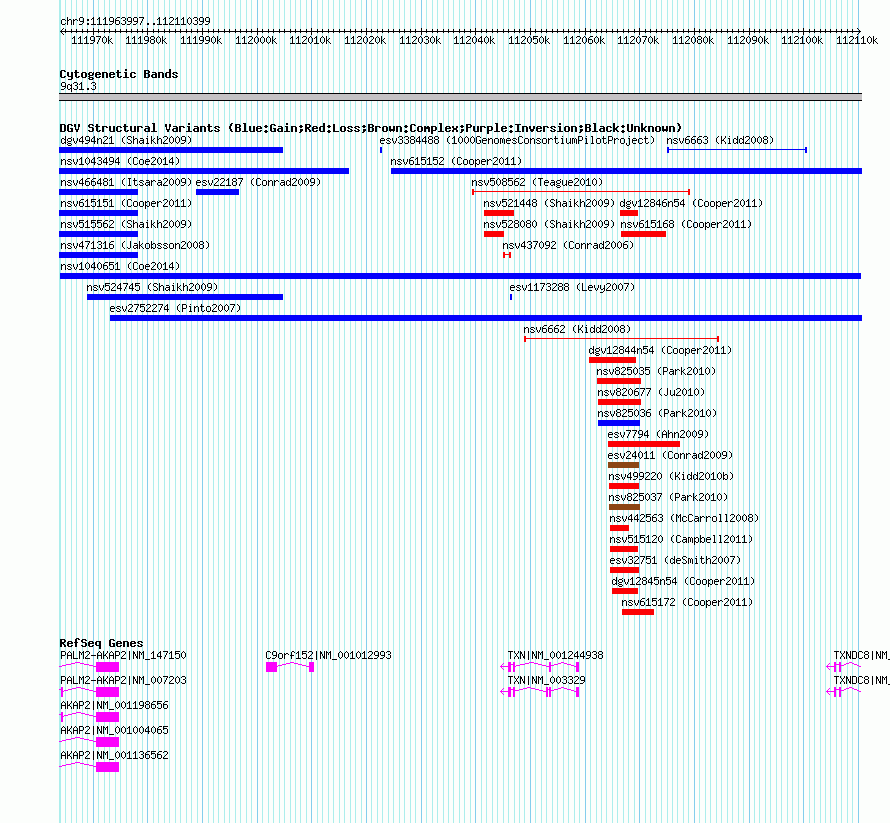Select the nsv615152 (Cooper2011) label
The height and width of the screenshot is (823, 890).
(x=456, y=161)
